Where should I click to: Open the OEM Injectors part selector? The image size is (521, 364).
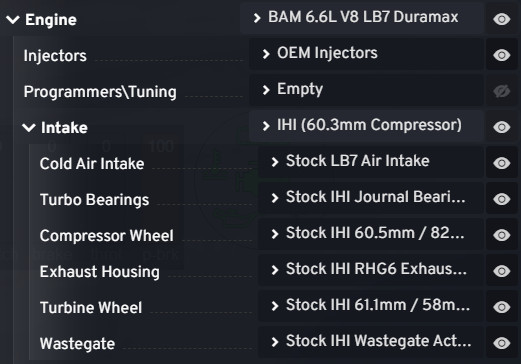point(366,54)
